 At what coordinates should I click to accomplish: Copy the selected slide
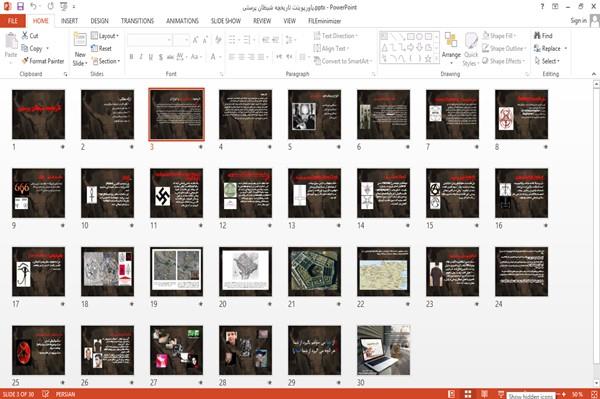[x=32, y=48]
